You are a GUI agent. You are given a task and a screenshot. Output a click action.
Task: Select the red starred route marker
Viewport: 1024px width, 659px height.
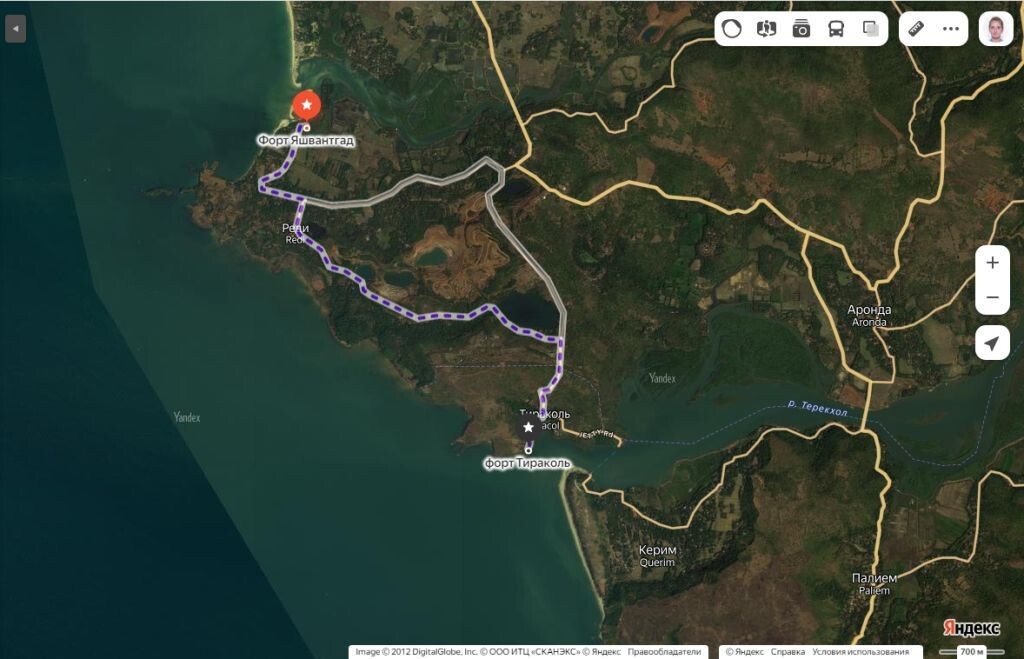point(306,105)
